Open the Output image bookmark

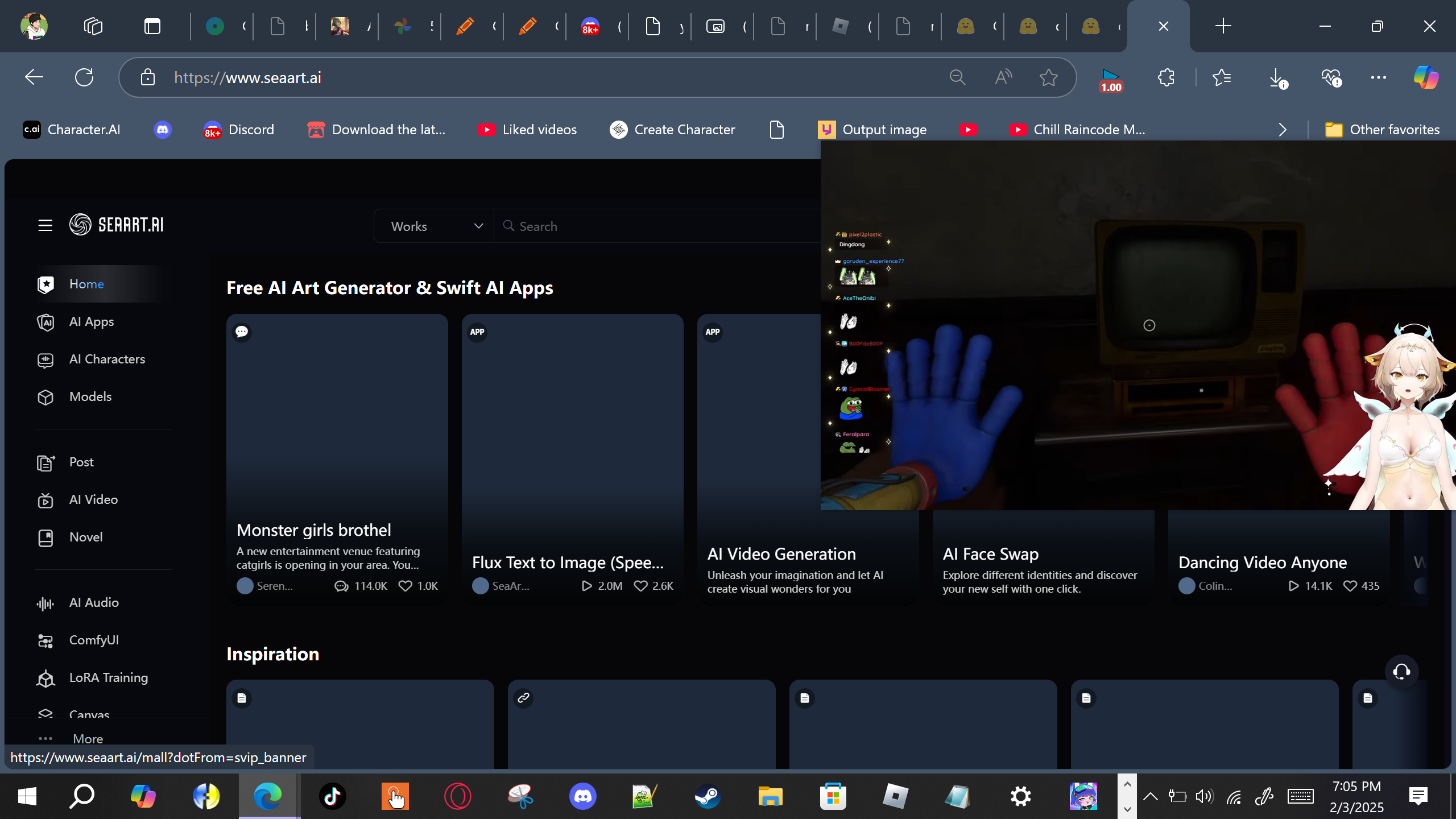(872, 130)
